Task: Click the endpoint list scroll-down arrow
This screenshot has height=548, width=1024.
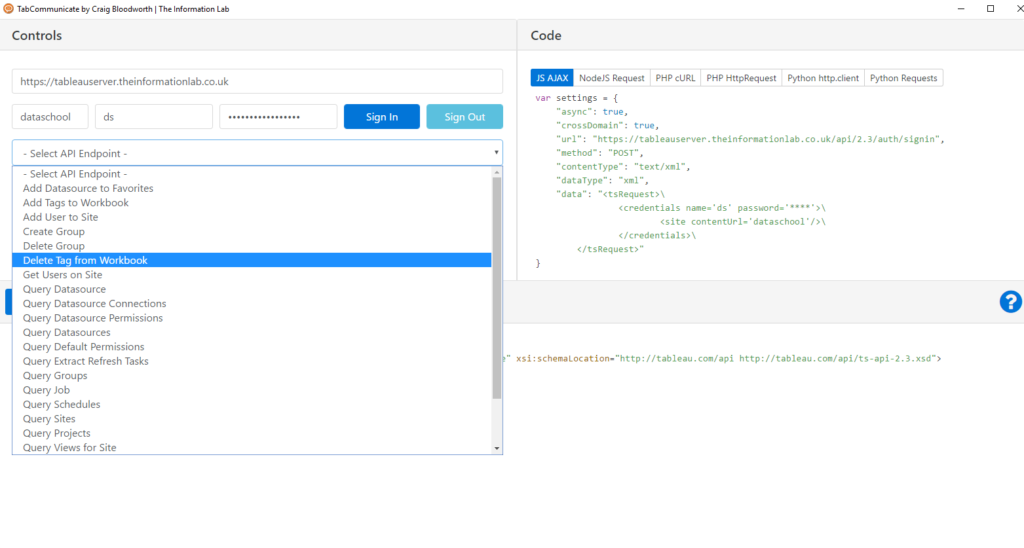Action: click(497, 448)
